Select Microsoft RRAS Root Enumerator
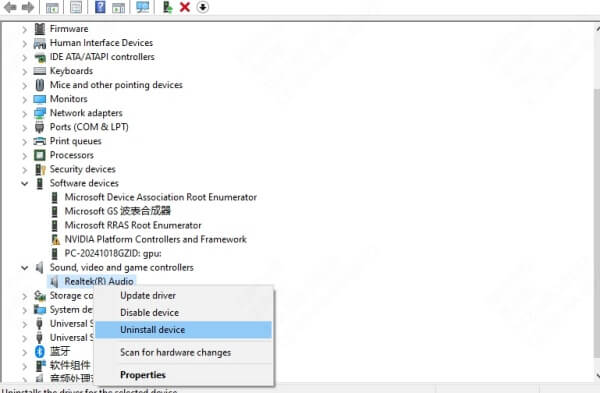The height and width of the screenshot is (393, 600). tap(133, 225)
